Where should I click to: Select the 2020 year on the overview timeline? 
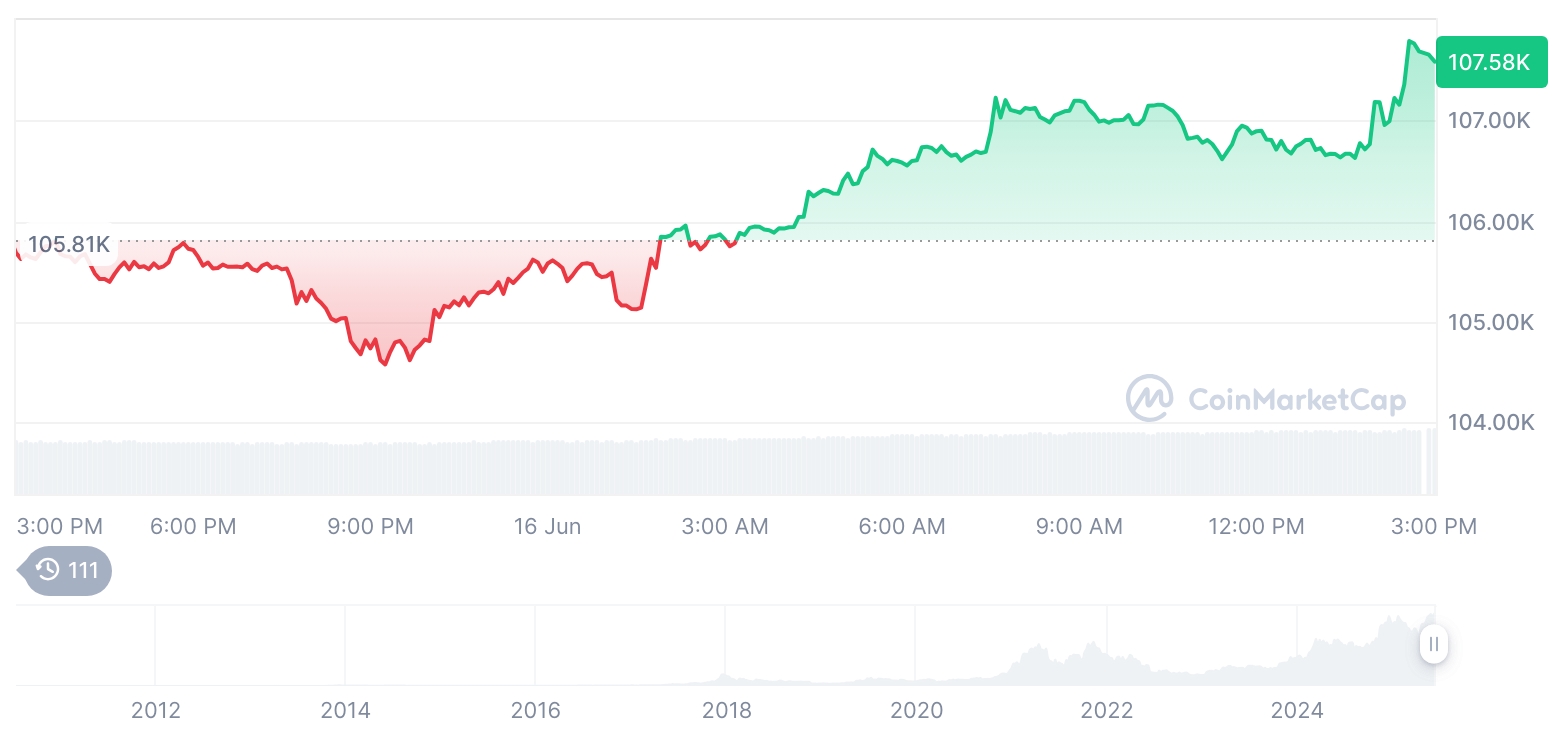(916, 711)
